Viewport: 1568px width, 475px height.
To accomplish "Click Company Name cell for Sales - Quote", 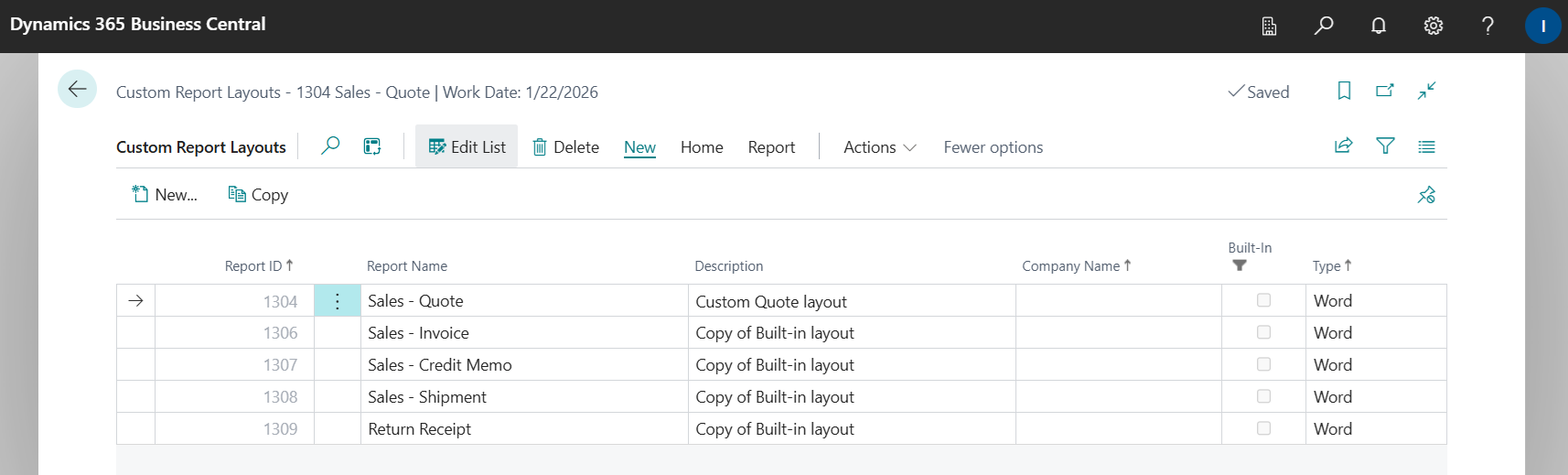I will [1119, 301].
